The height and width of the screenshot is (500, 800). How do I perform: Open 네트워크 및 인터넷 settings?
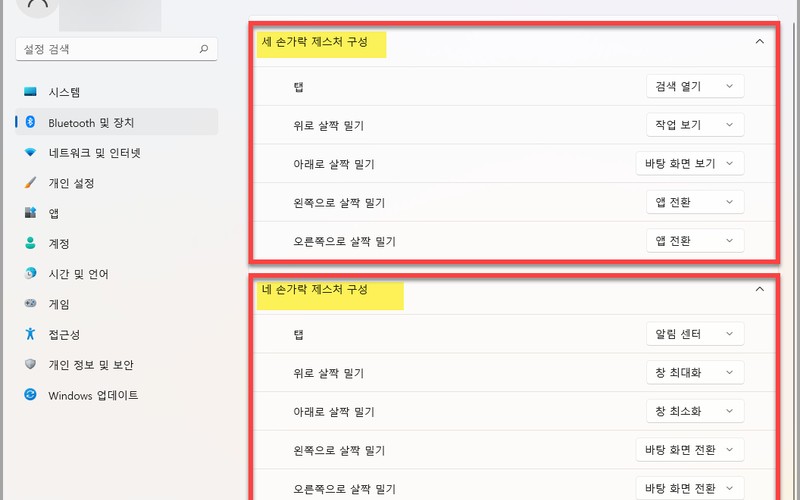pyautogui.click(x=117, y=152)
